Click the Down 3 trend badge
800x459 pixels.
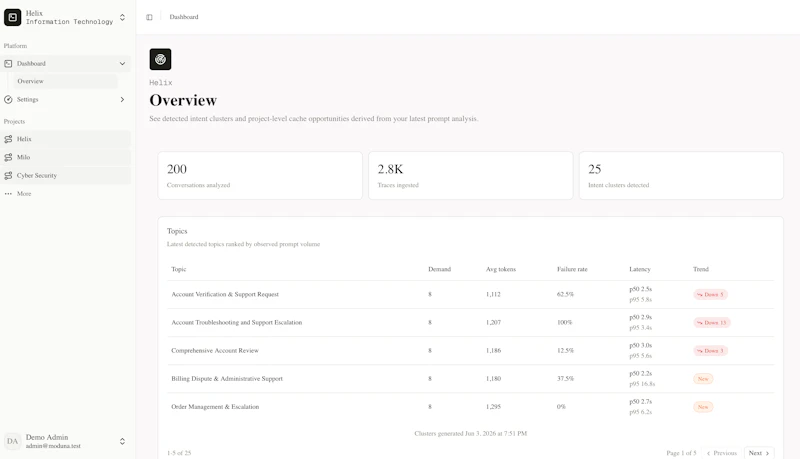coord(710,350)
